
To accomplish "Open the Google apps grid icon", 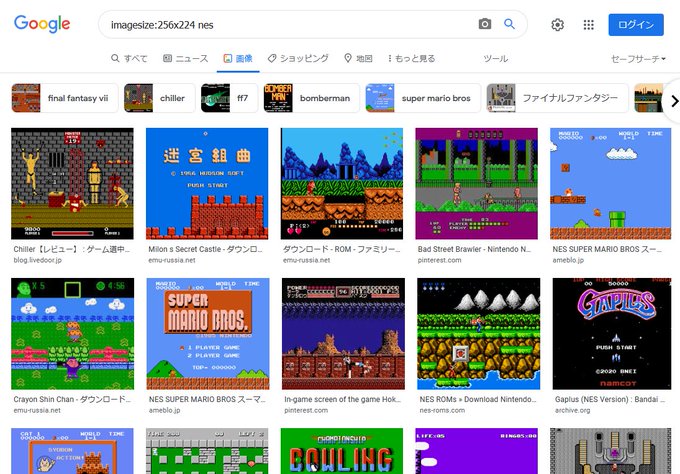I will pos(588,25).
